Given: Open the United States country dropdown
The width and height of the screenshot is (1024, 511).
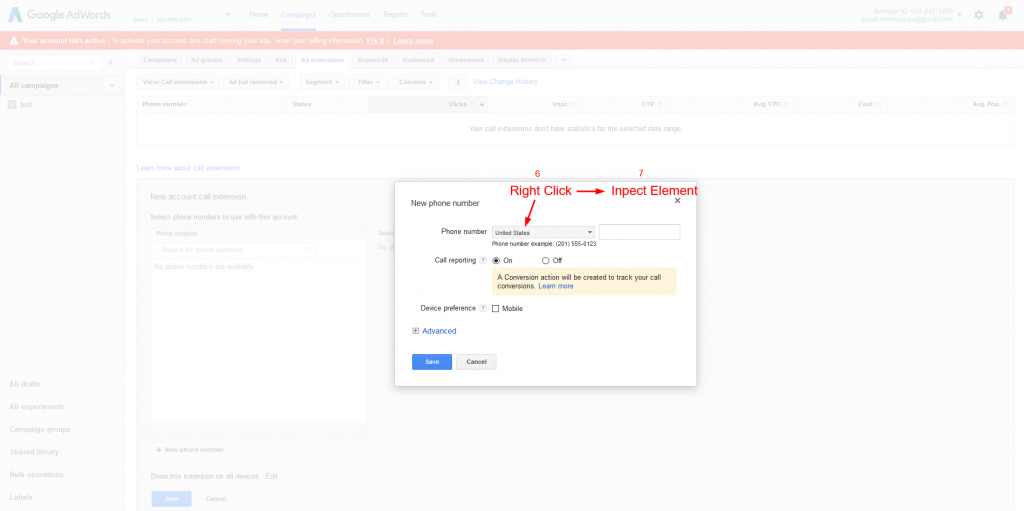Looking at the screenshot, I should [x=543, y=232].
